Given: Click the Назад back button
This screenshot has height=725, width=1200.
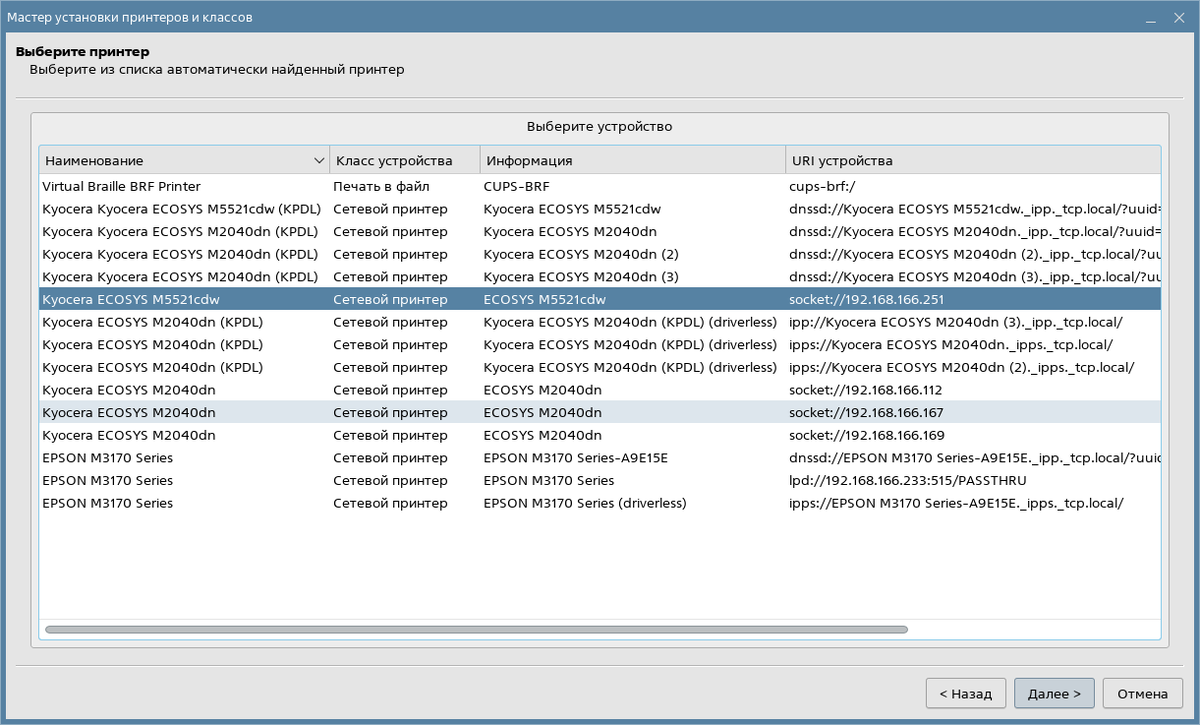Looking at the screenshot, I should click(x=966, y=693).
